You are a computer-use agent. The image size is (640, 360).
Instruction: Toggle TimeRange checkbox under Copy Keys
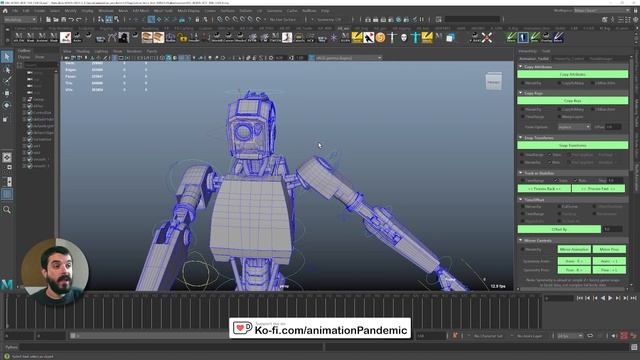[x=523, y=117]
